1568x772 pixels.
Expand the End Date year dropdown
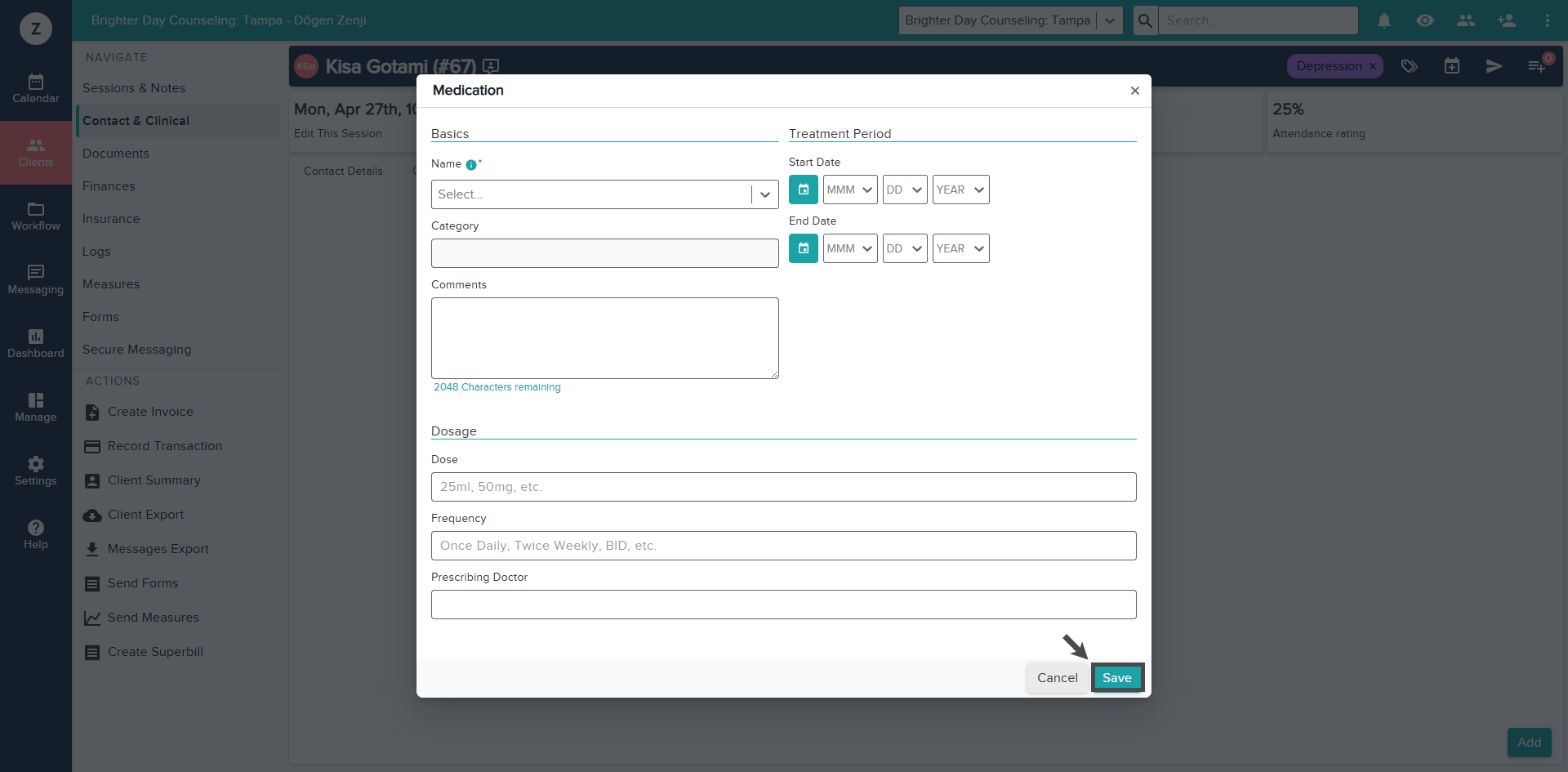pos(961,248)
